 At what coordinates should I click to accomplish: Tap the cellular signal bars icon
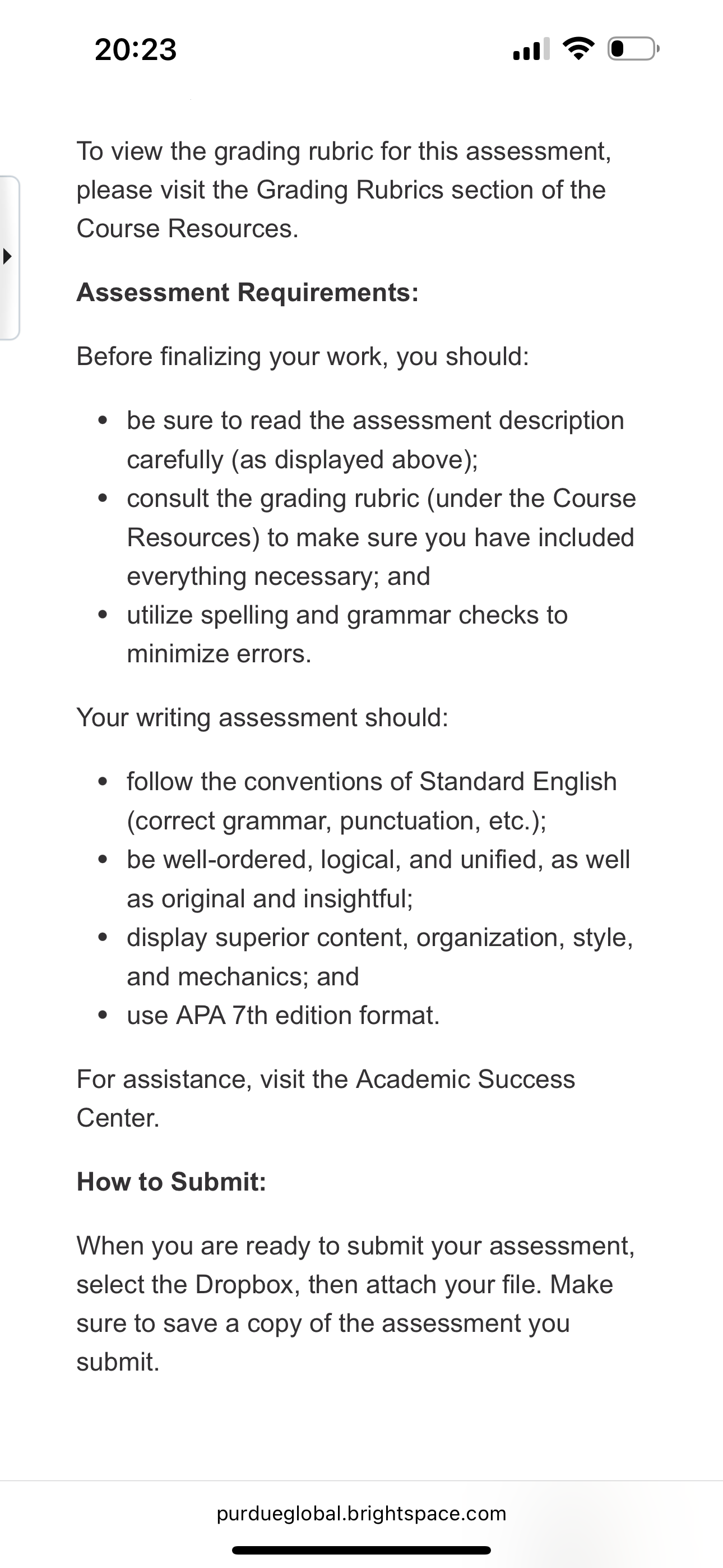(x=531, y=49)
